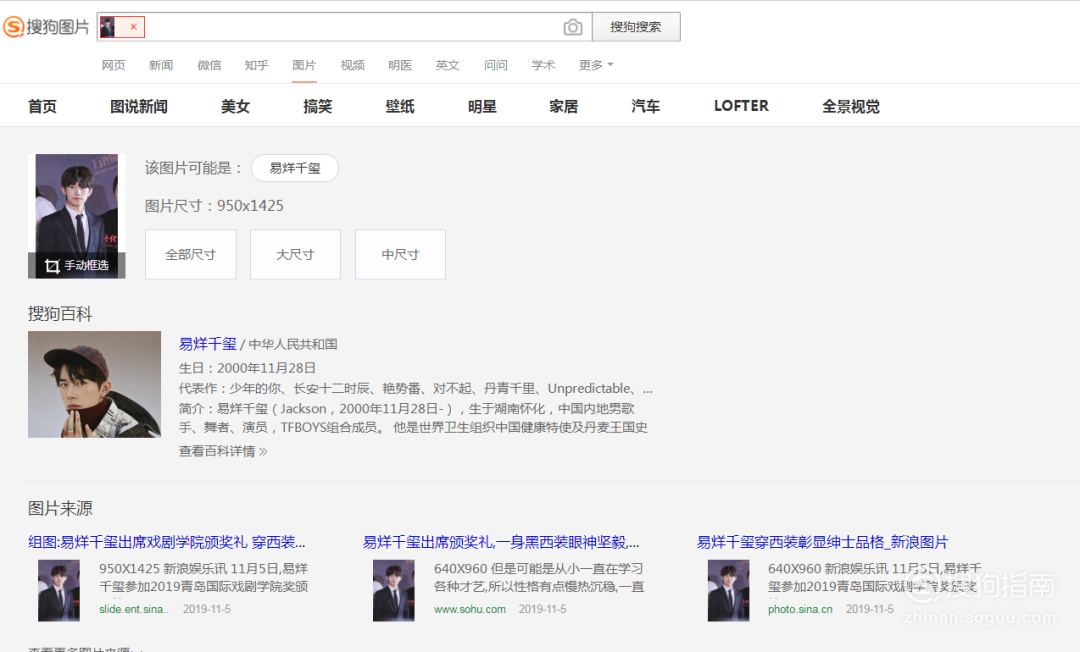The height and width of the screenshot is (652, 1080).
Task: Click the 图片尺寸:950x1425 text
Action: (x=214, y=206)
